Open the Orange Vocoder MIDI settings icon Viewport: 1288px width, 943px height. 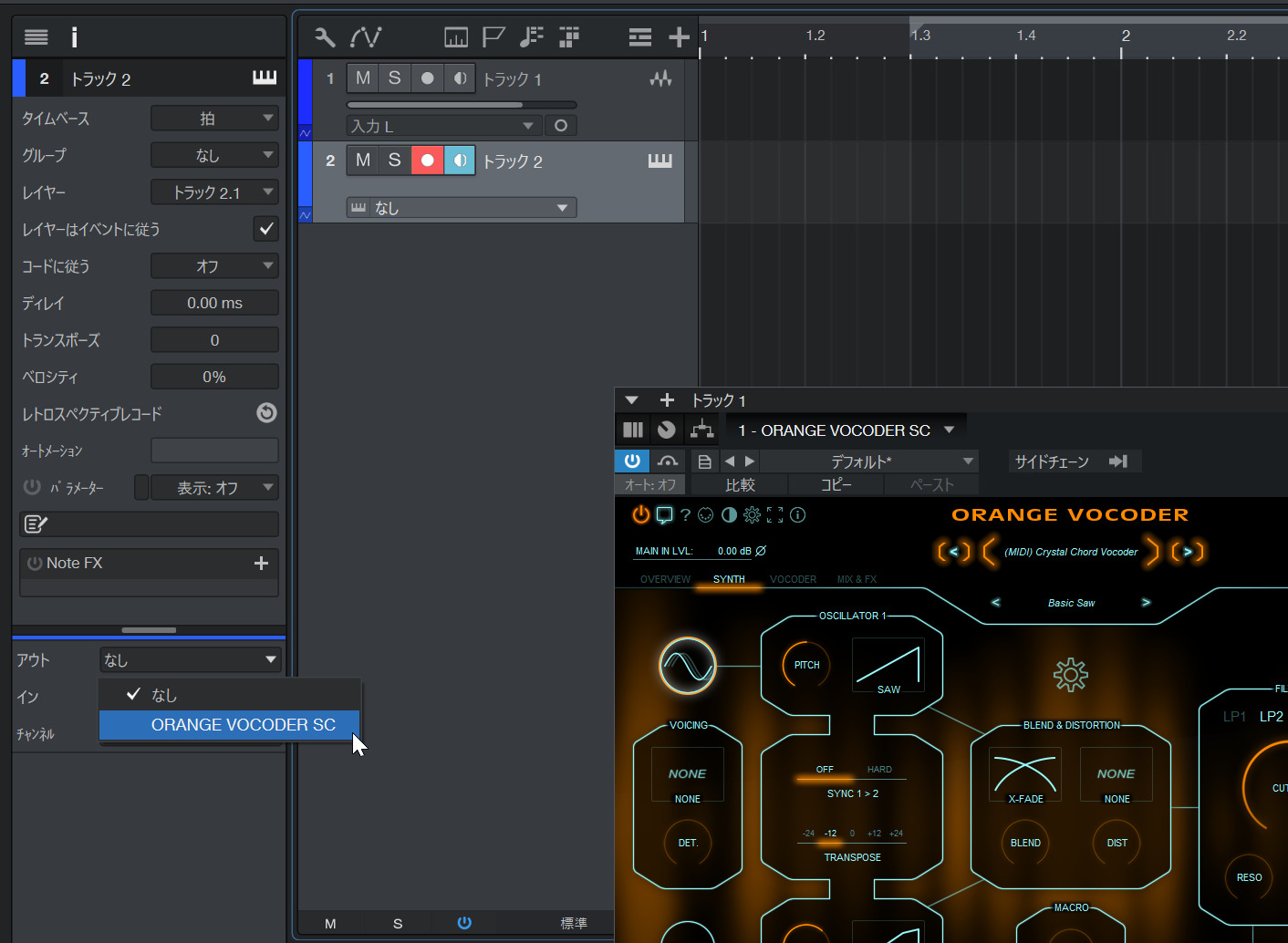(x=706, y=515)
